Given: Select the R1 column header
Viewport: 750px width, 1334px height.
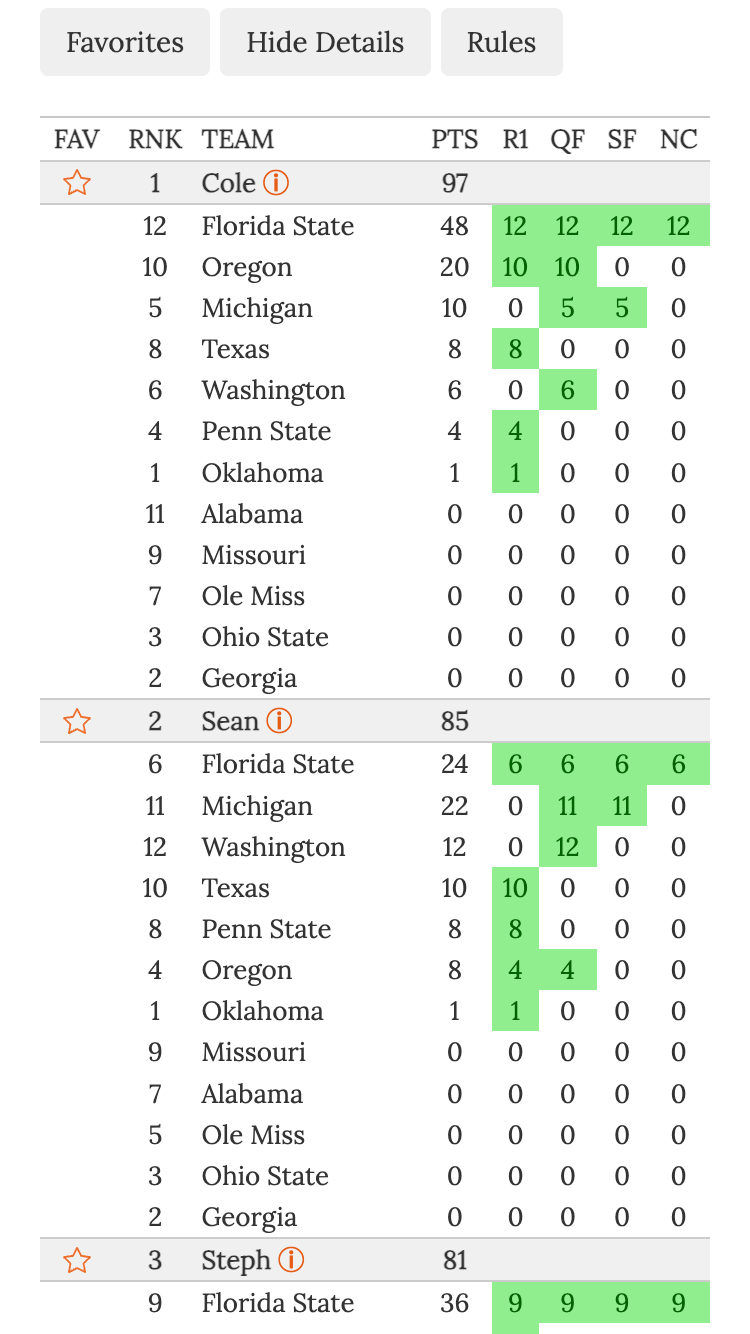Looking at the screenshot, I should pyautogui.click(x=515, y=139).
